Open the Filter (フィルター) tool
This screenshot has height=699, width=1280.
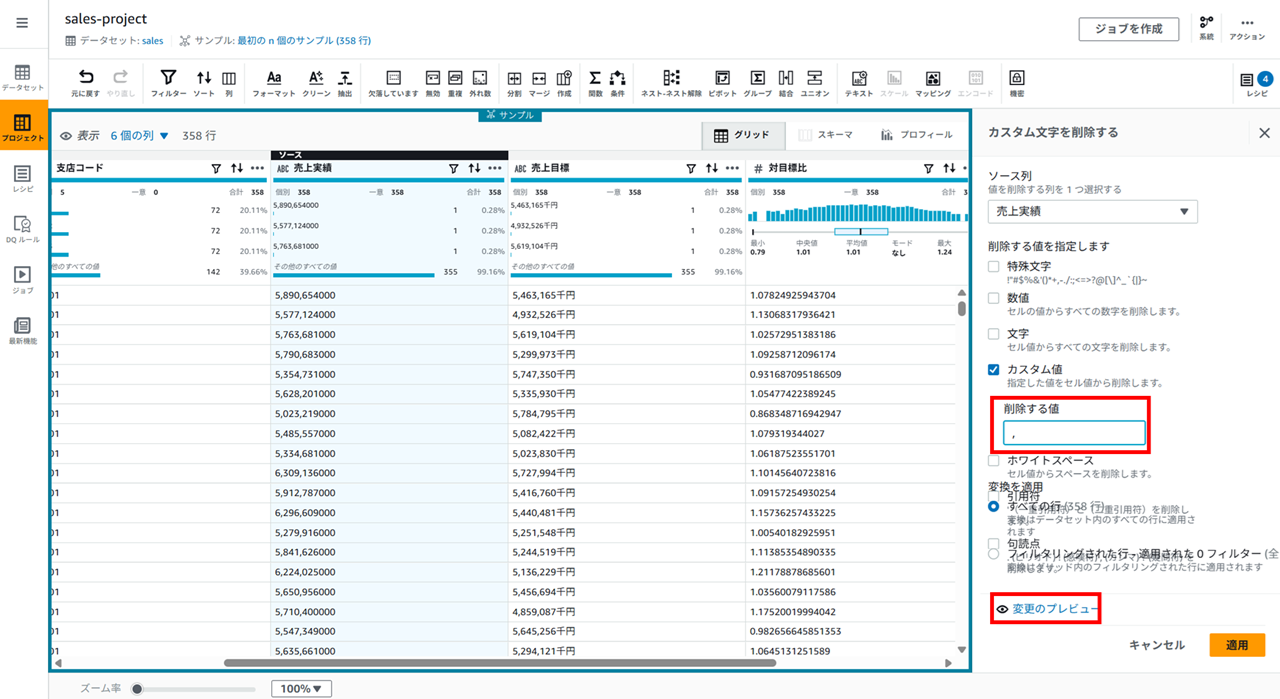tap(168, 83)
